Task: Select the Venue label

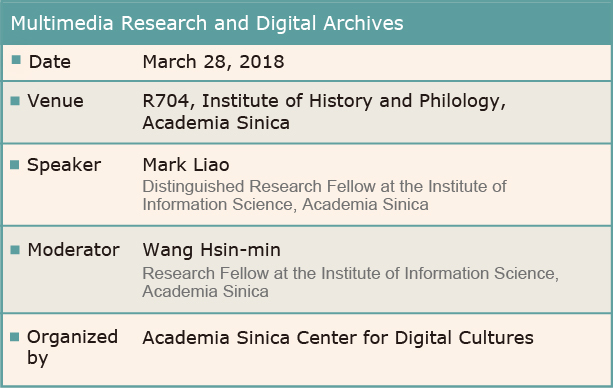Action: click(x=55, y=101)
